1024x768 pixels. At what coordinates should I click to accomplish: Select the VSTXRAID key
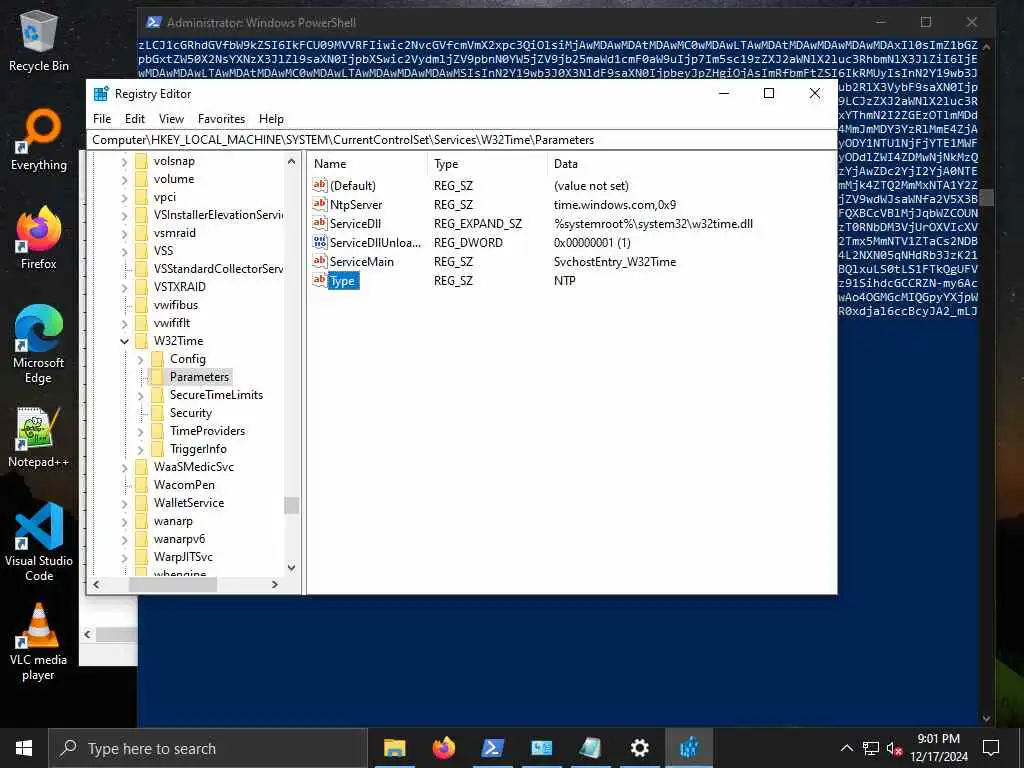point(180,287)
